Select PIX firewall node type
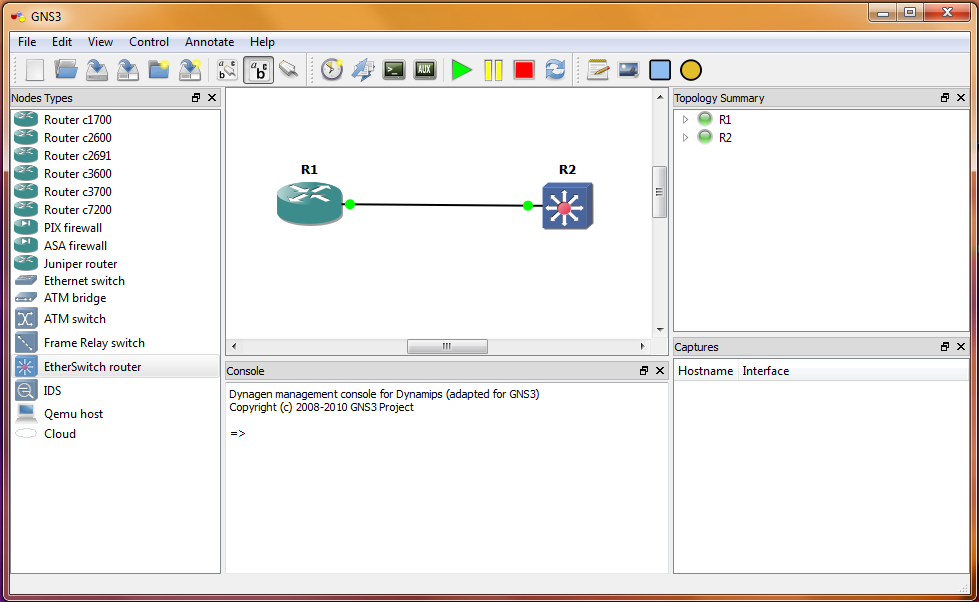Viewport: 979px width, 602px height. (116, 228)
